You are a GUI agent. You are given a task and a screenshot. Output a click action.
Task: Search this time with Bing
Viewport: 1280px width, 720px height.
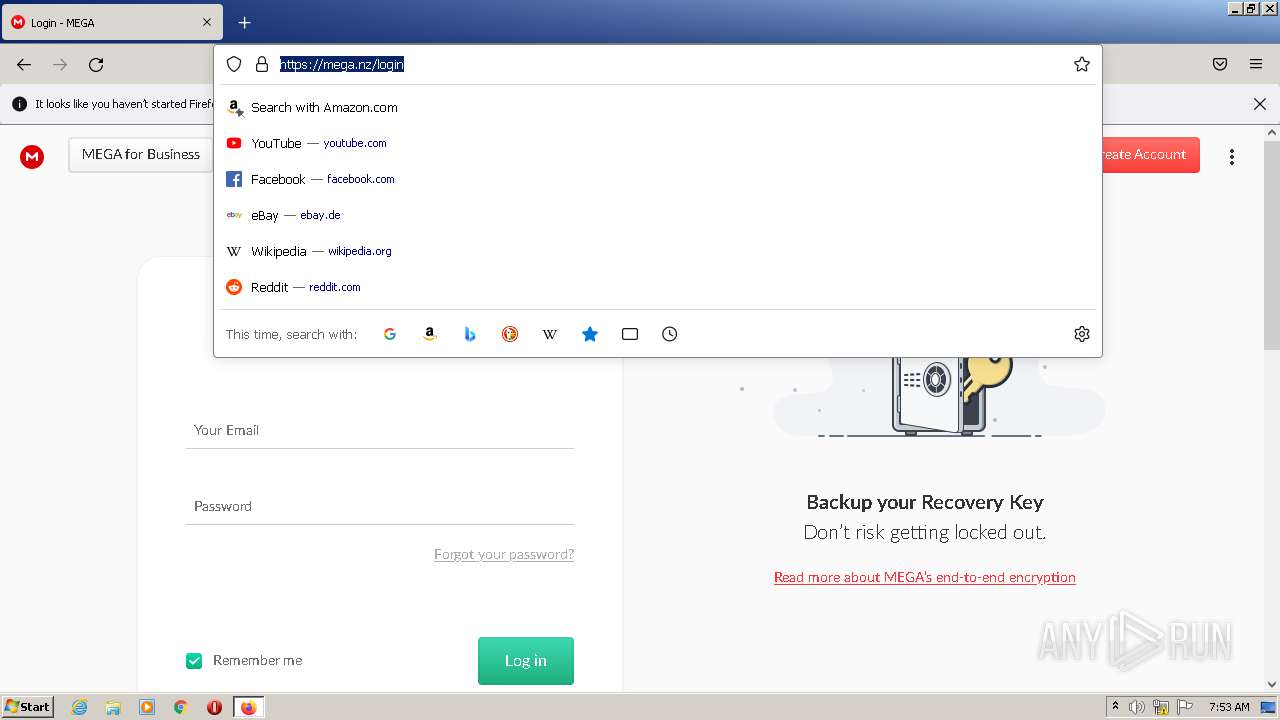470,334
